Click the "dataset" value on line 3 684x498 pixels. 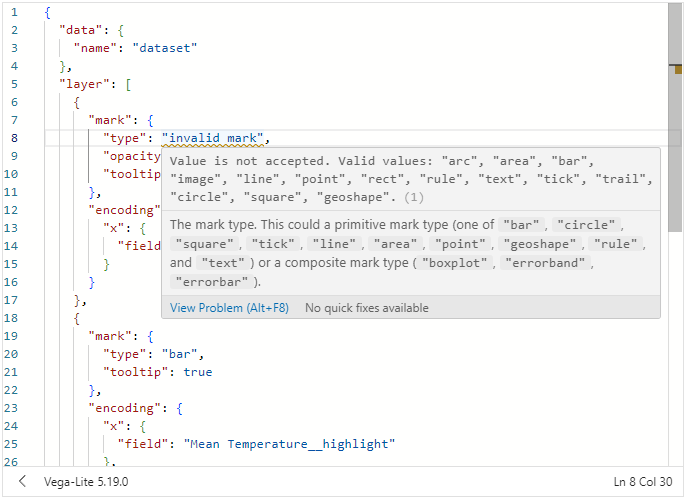164,48
